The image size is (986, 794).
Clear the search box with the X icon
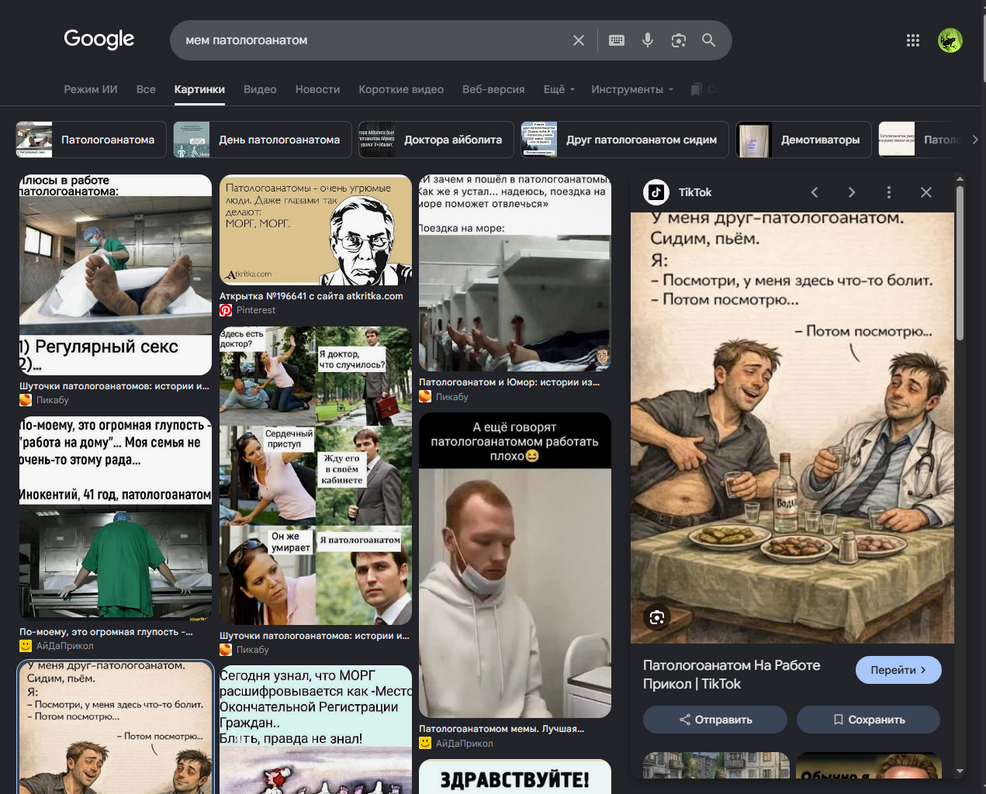[x=579, y=40]
